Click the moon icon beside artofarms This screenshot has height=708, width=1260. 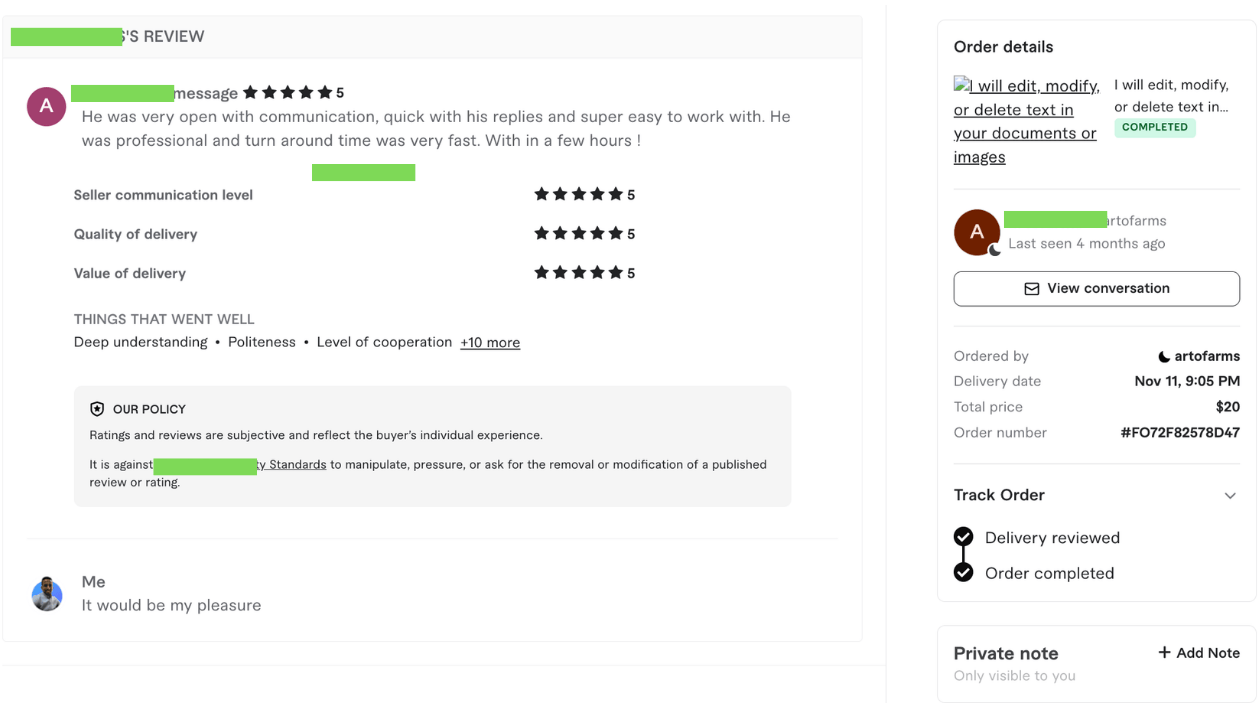click(x=1164, y=357)
